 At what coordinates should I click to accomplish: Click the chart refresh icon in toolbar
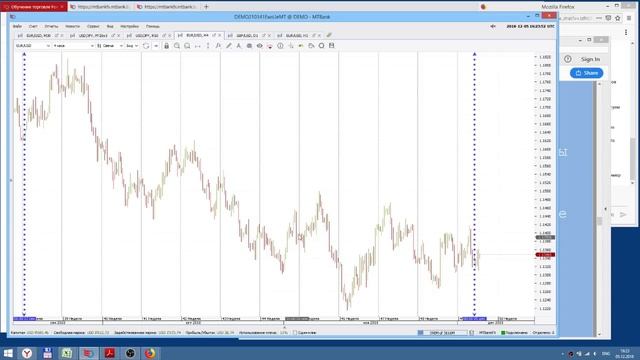coord(146,46)
